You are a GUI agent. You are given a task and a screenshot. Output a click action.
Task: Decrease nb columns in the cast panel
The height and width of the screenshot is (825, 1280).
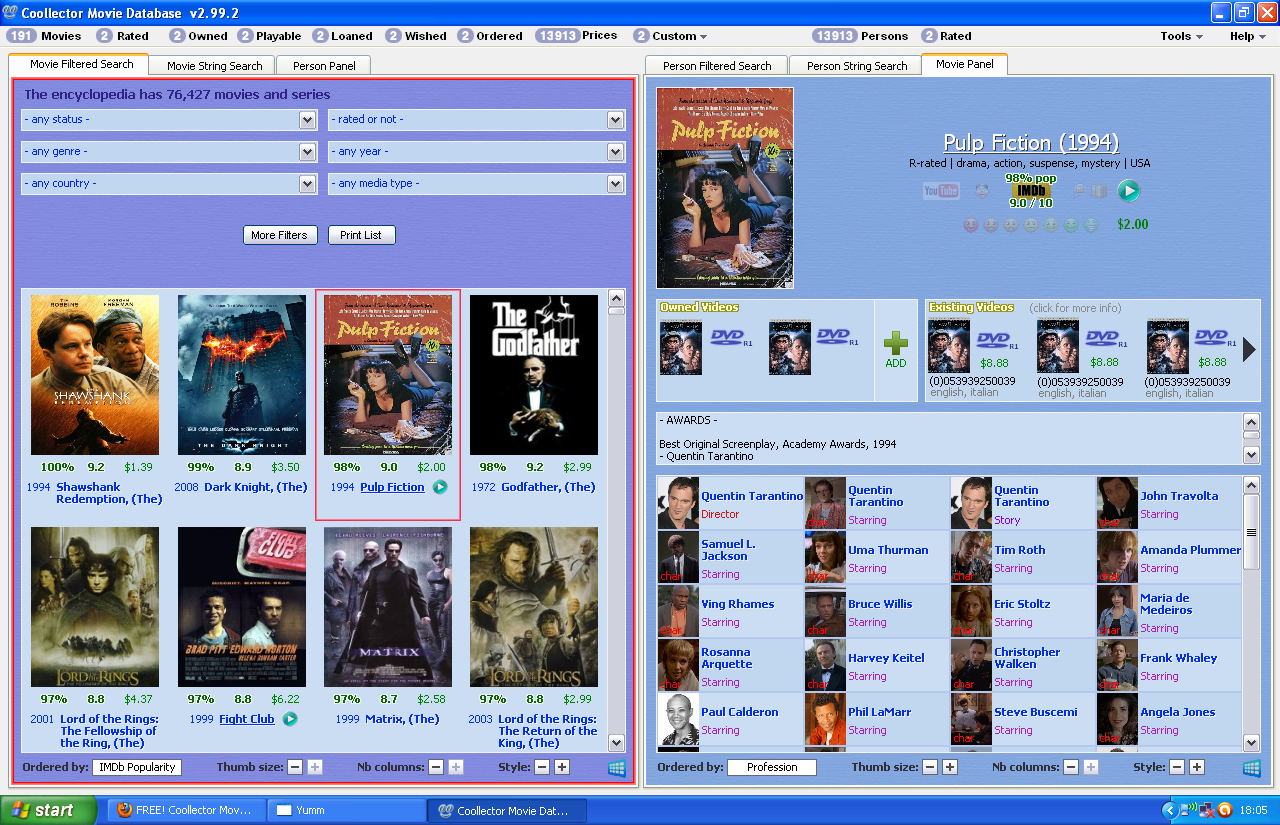[x=1071, y=767]
